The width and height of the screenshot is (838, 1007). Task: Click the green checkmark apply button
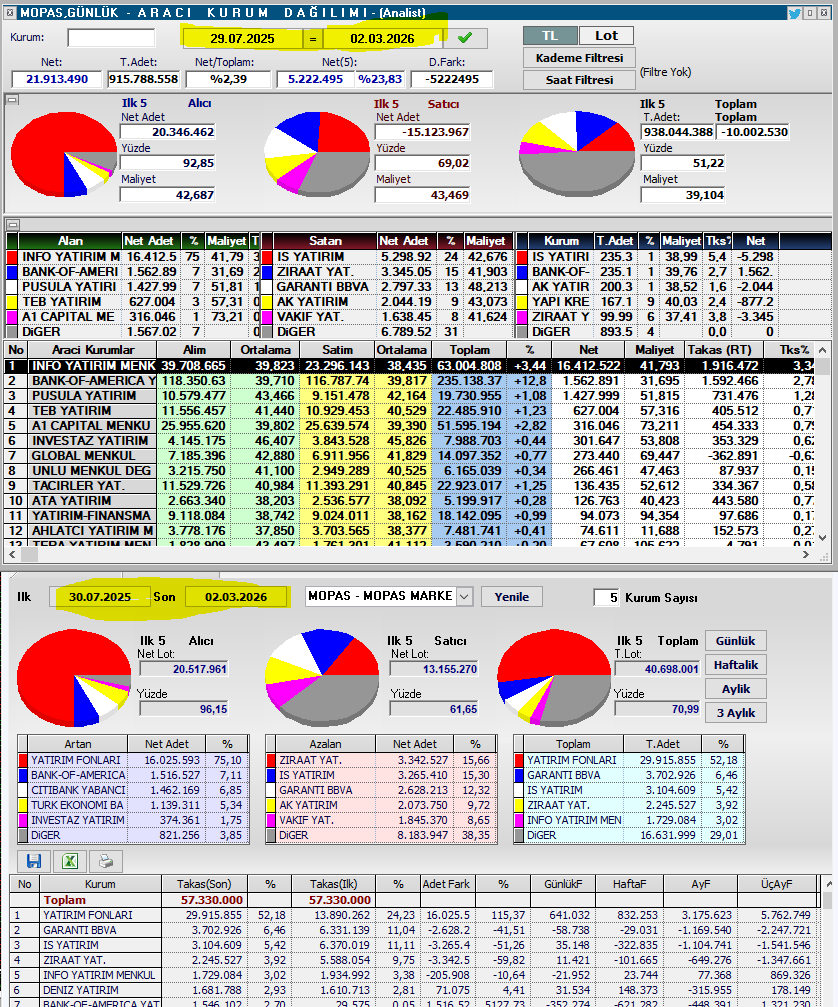click(465, 38)
